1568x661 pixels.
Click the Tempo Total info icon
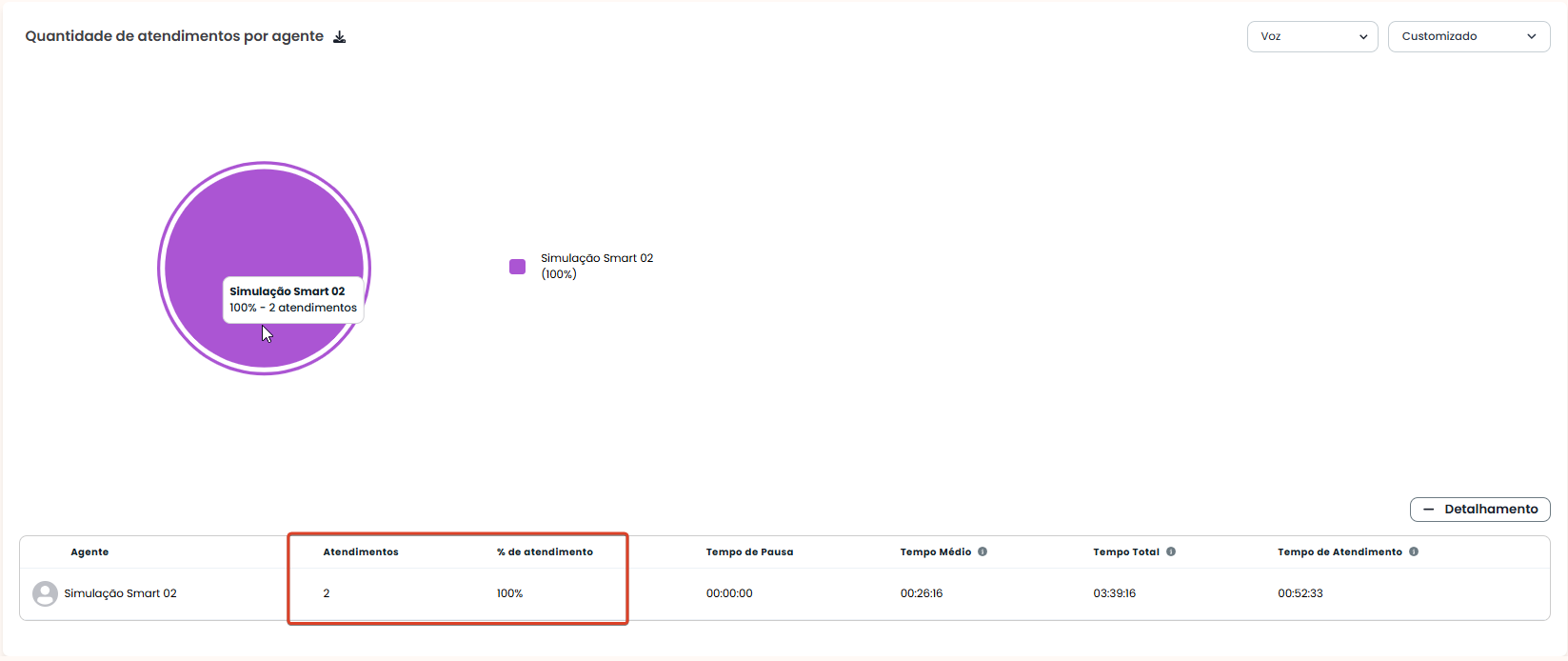(x=1171, y=551)
